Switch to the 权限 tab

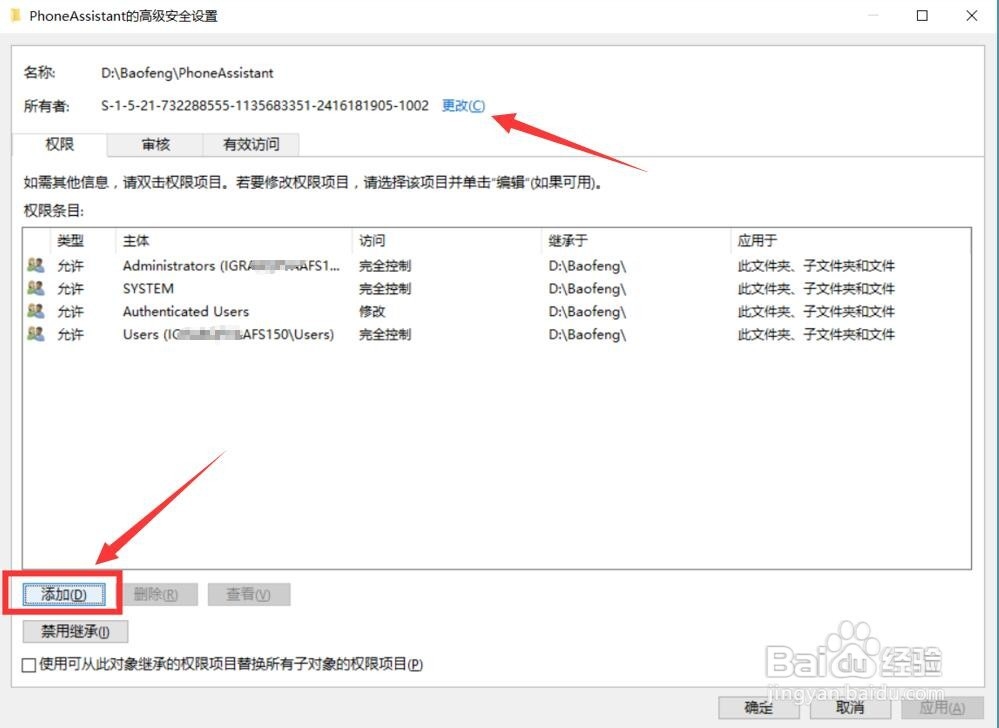tap(62, 144)
